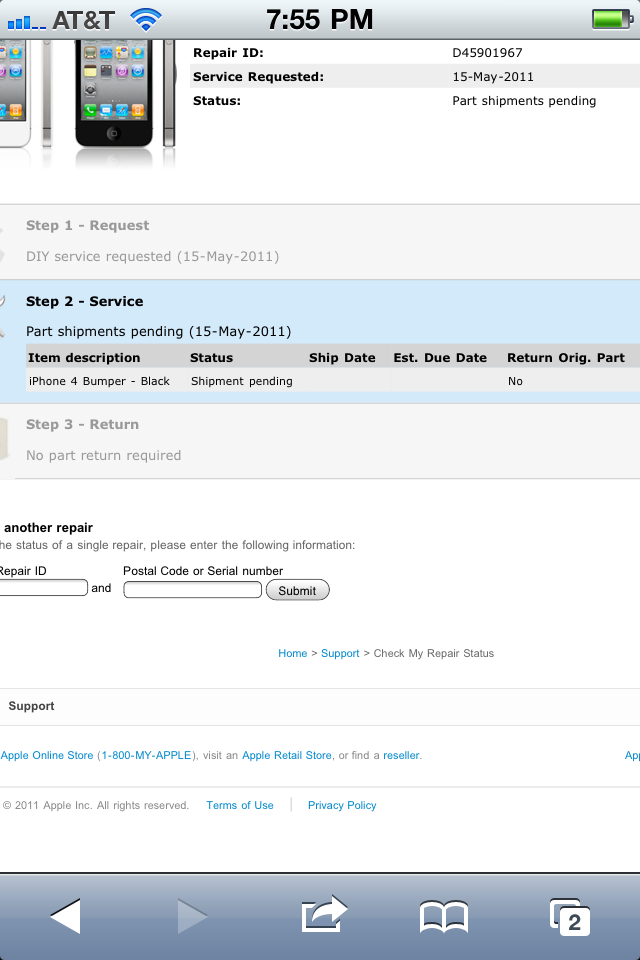Open the Privacy Policy link

[342, 805]
